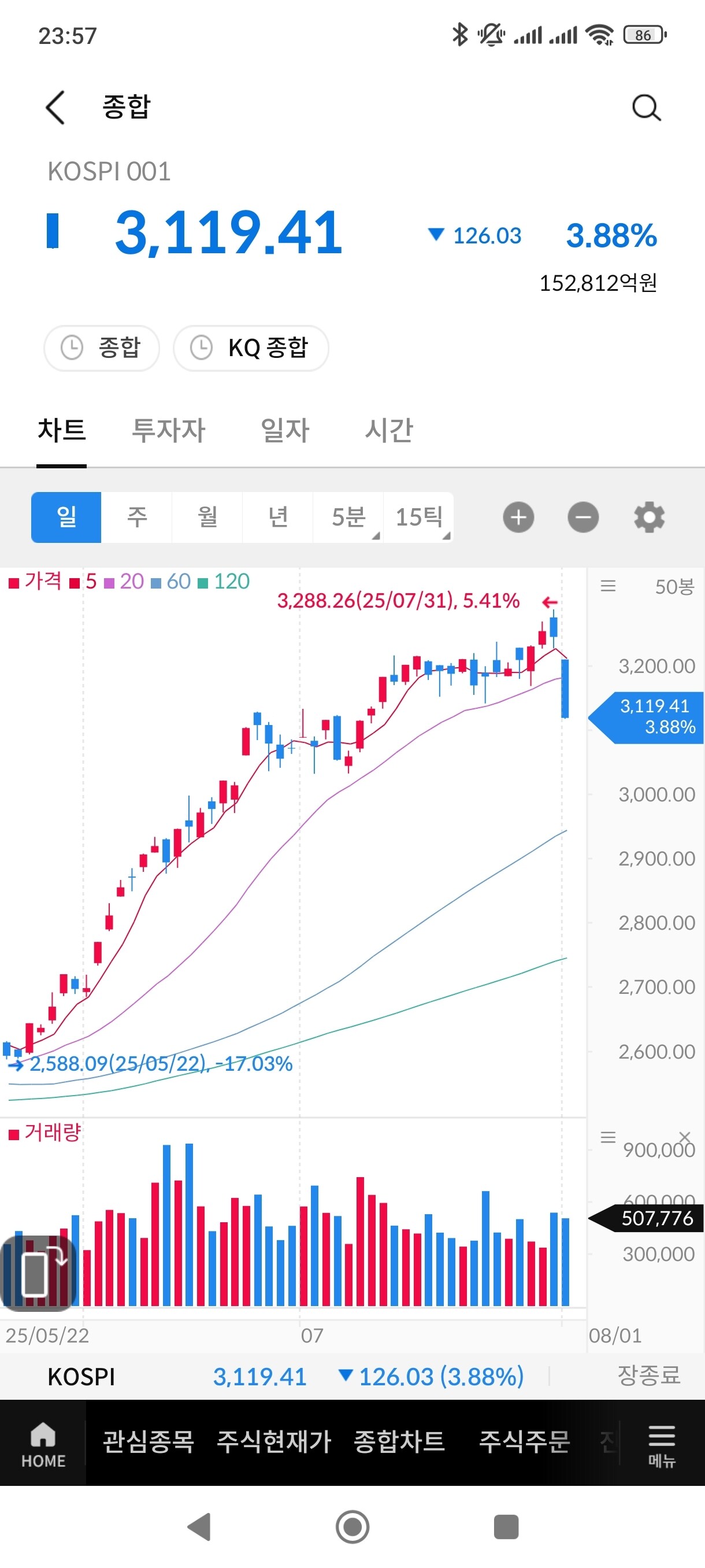Close the volume panel with X

point(684,1136)
